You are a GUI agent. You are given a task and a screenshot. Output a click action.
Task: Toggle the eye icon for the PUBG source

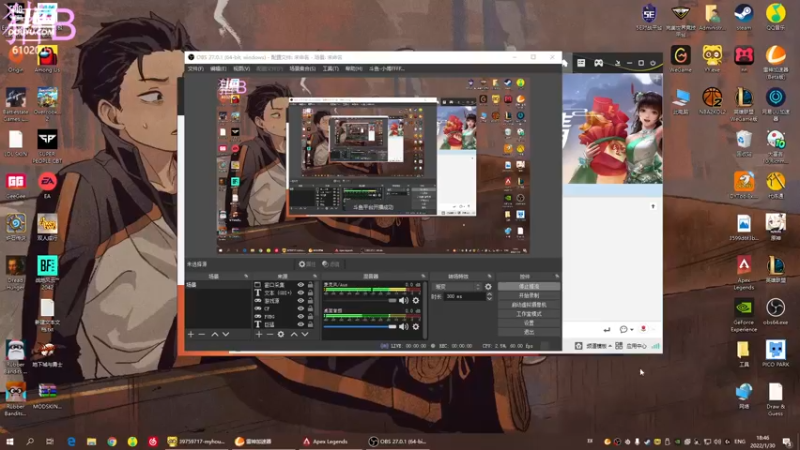pyautogui.click(x=301, y=316)
